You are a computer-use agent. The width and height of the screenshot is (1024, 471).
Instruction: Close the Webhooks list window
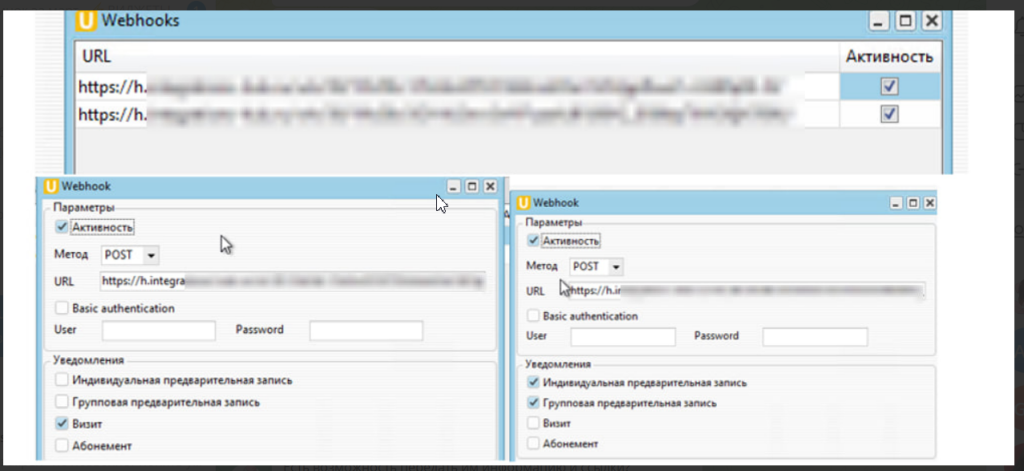[x=930, y=21]
